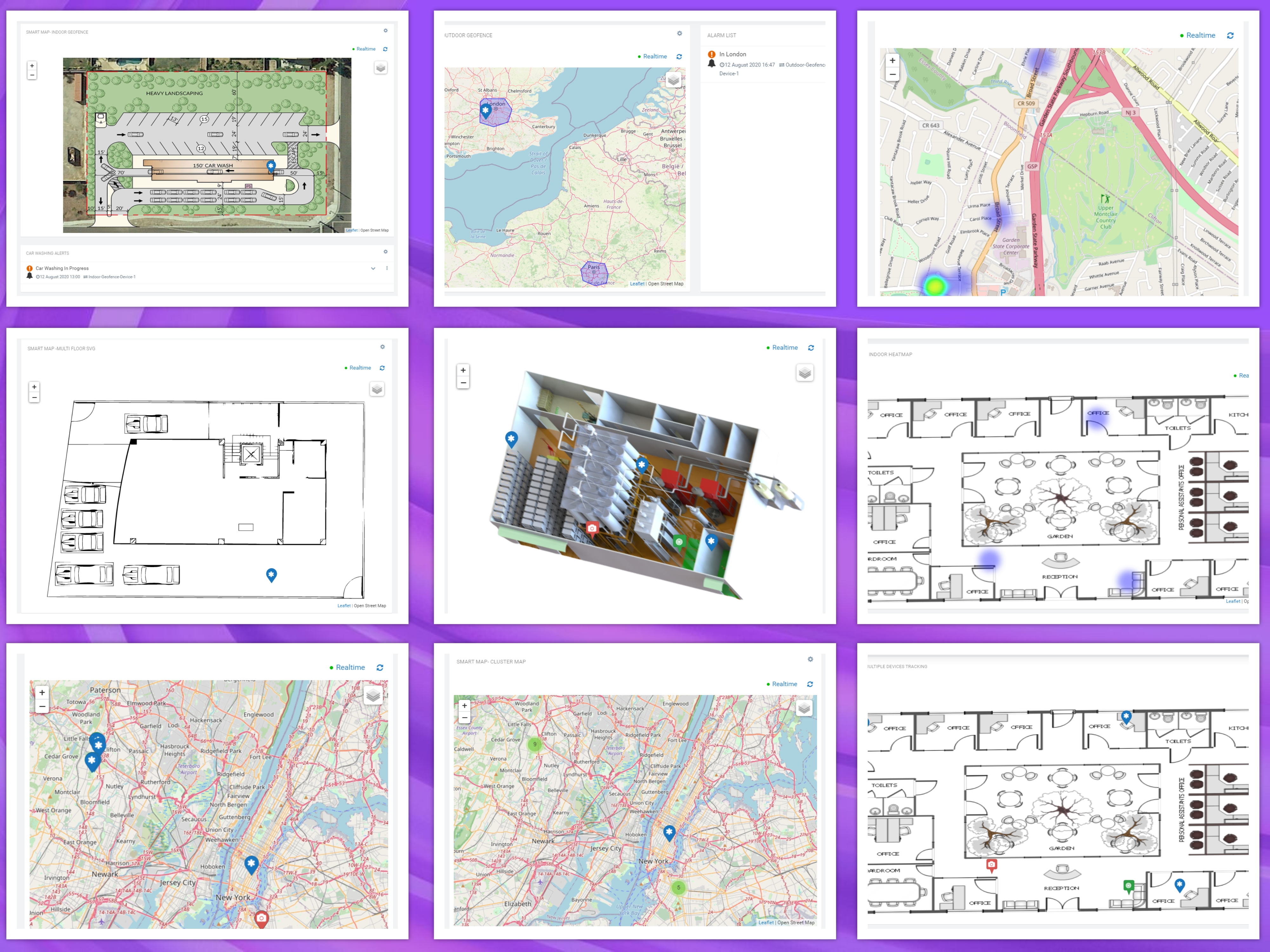
Task: Zoom in on the Multi Floor SVG map
Action: coord(34,387)
